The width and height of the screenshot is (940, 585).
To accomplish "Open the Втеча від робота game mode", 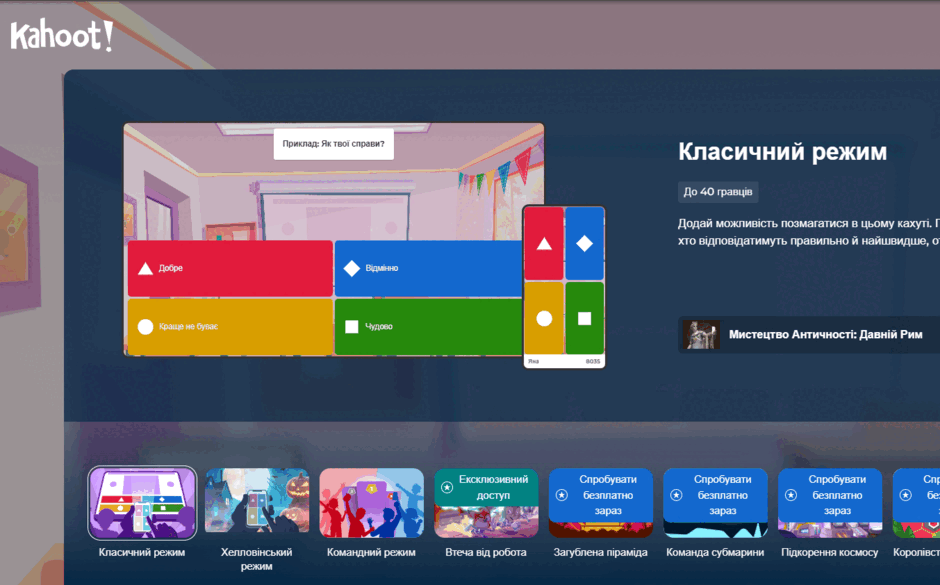I will pyautogui.click(x=486, y=502).
